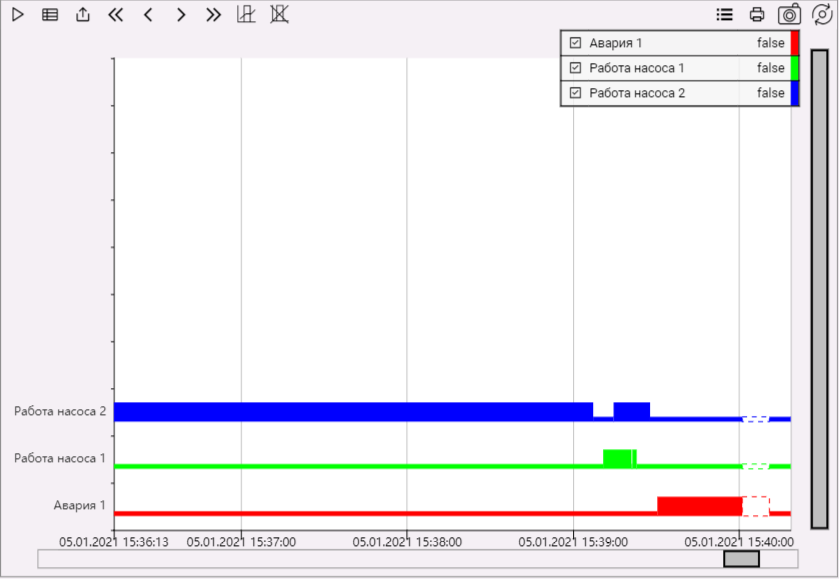Step forward with the single right chevron
Screen dimensions: 839x579
click(x=180, y=15)
